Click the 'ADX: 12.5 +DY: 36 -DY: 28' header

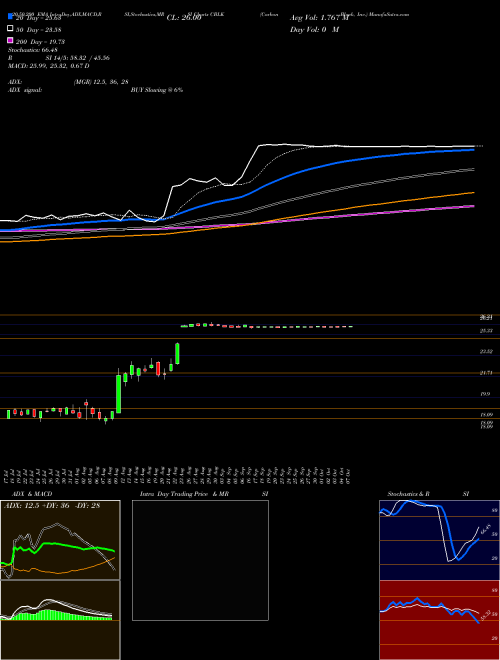pyautogui.click(x=52, y=505)
